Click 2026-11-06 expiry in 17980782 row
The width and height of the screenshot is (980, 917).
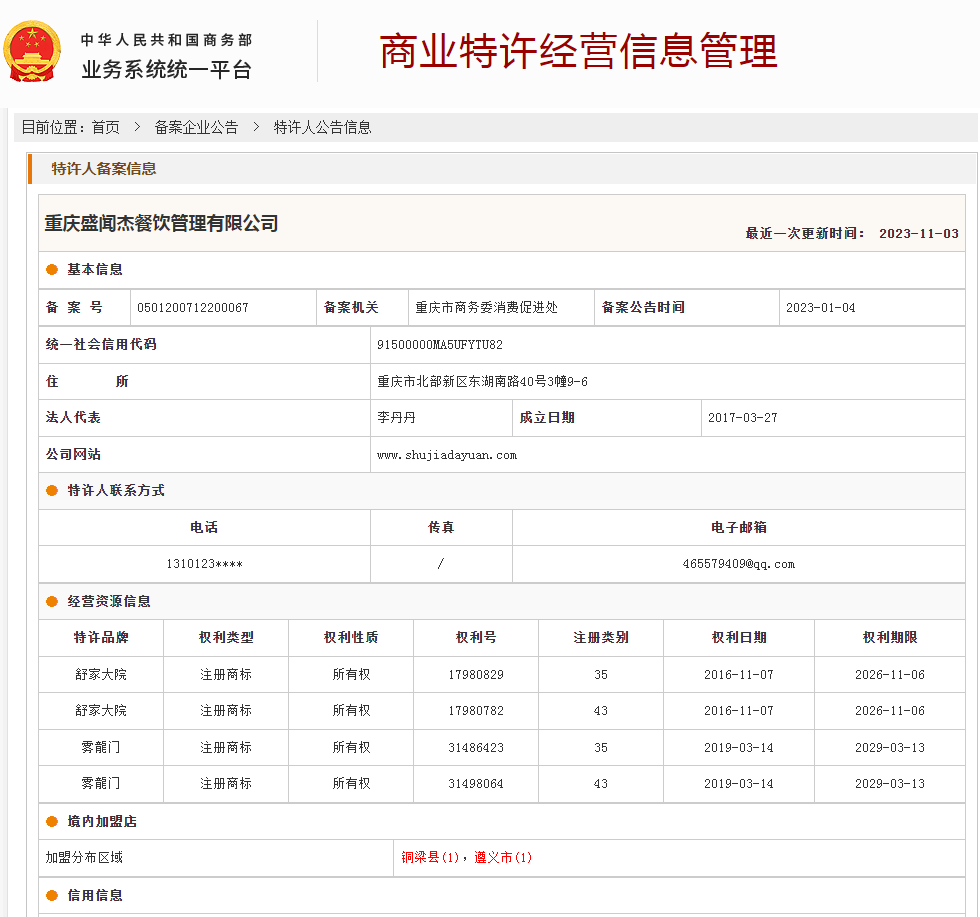[890, 711]
